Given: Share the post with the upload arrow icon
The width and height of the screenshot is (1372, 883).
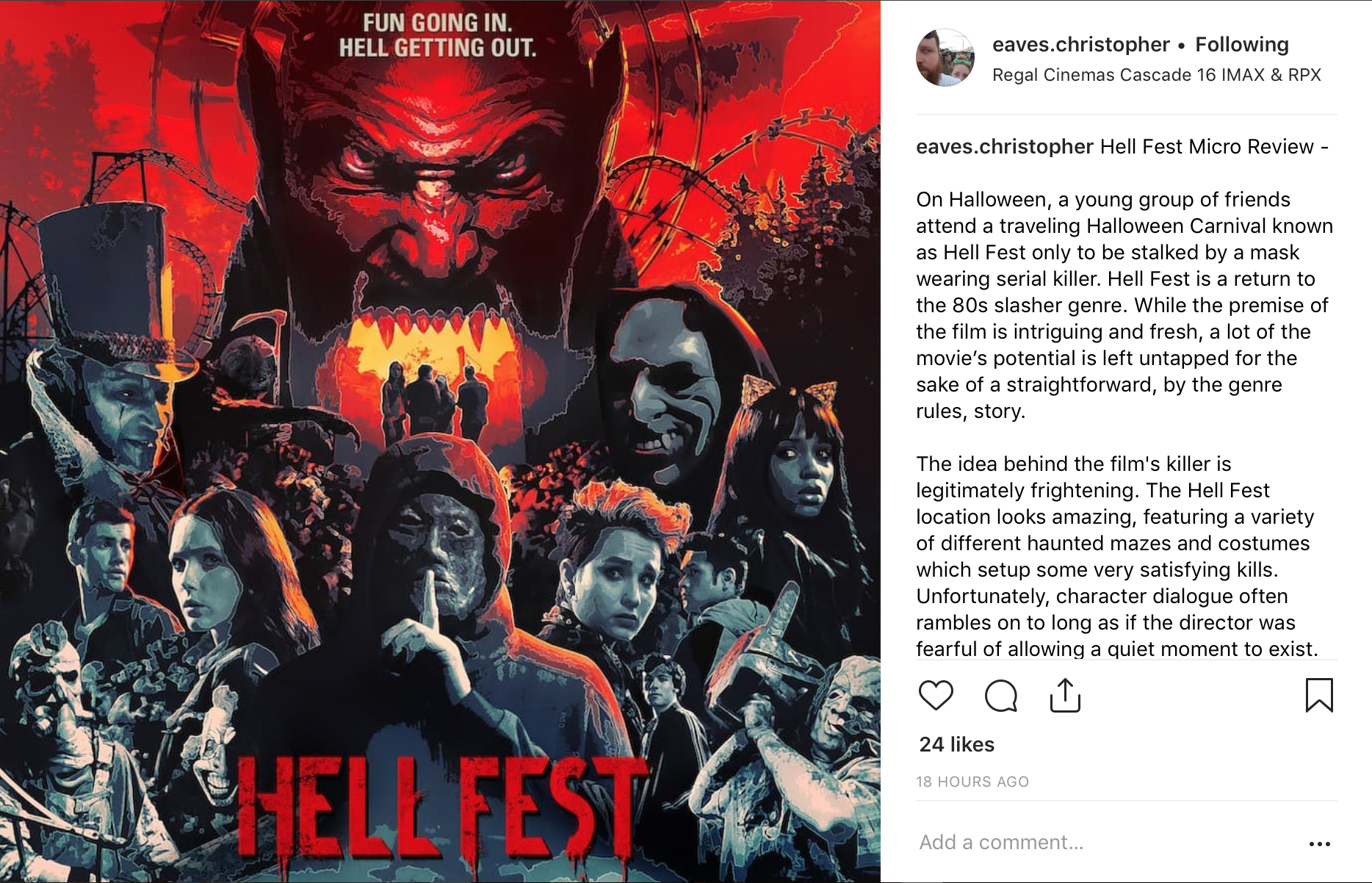Looking at the screenshot, I should tap(1065, 695).
